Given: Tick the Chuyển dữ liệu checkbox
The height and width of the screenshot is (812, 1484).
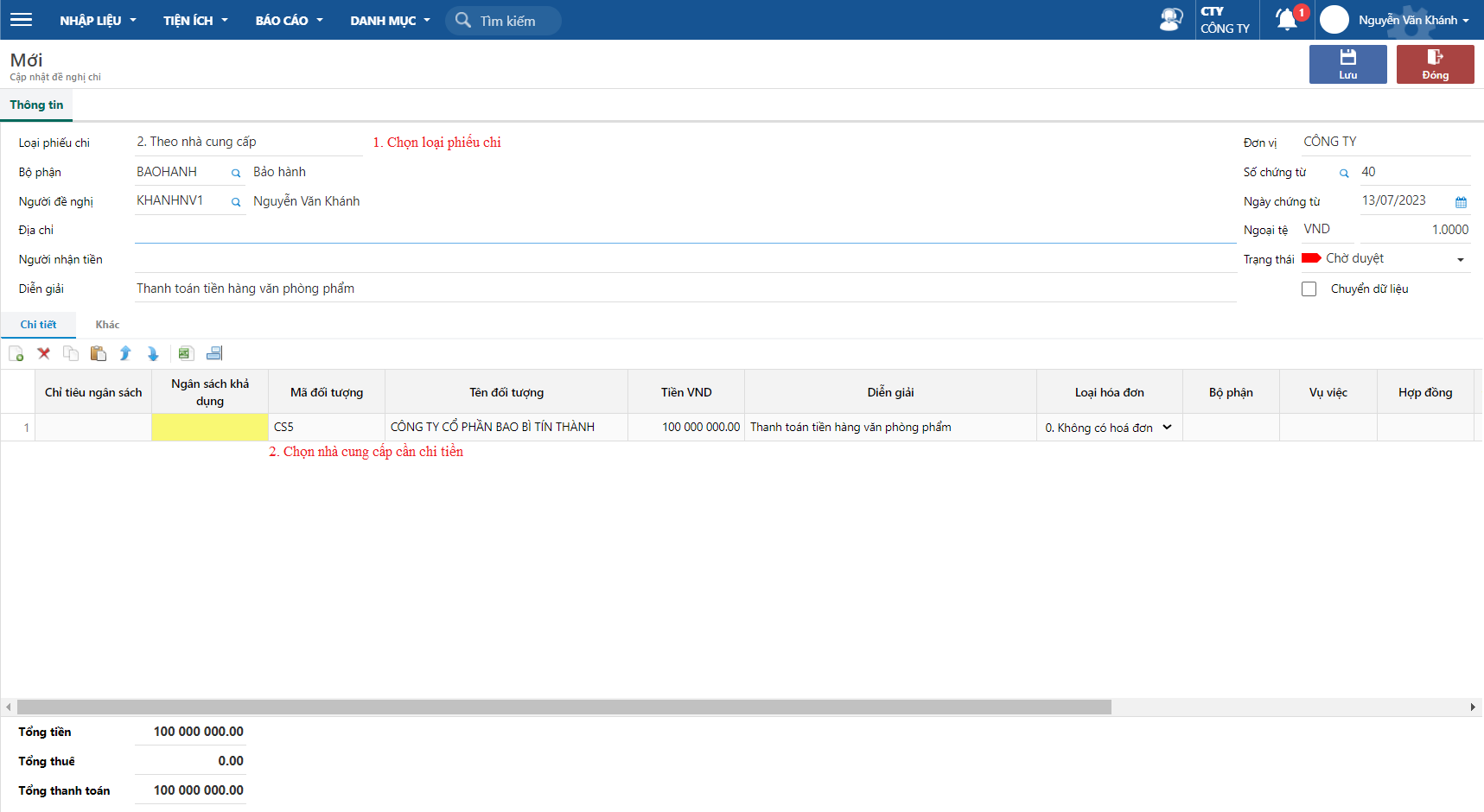Looking at the screenshot, I should tap(1309, 289).
